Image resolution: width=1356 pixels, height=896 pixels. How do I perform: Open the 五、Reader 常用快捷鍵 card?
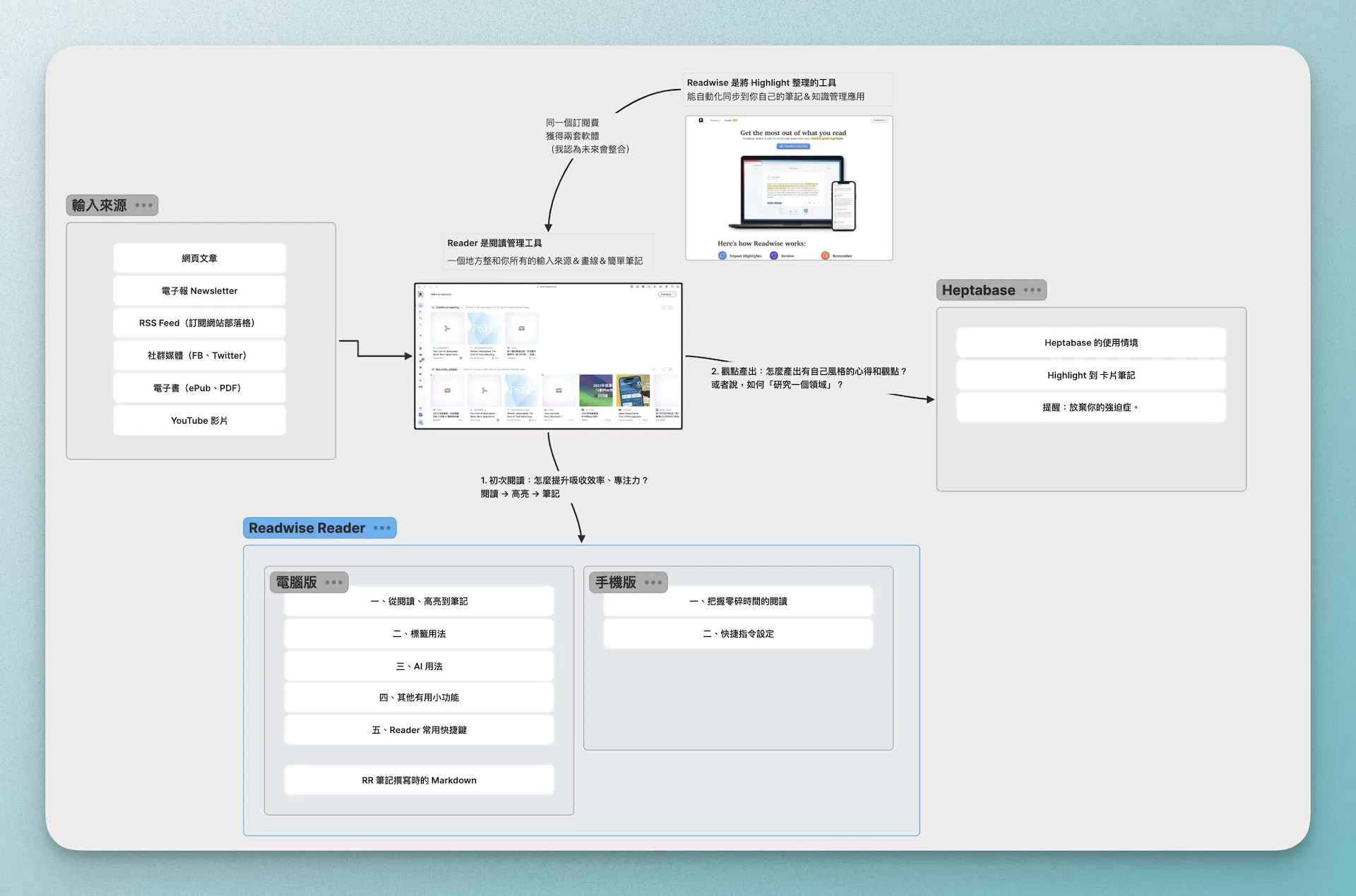(x=419, y=730)
